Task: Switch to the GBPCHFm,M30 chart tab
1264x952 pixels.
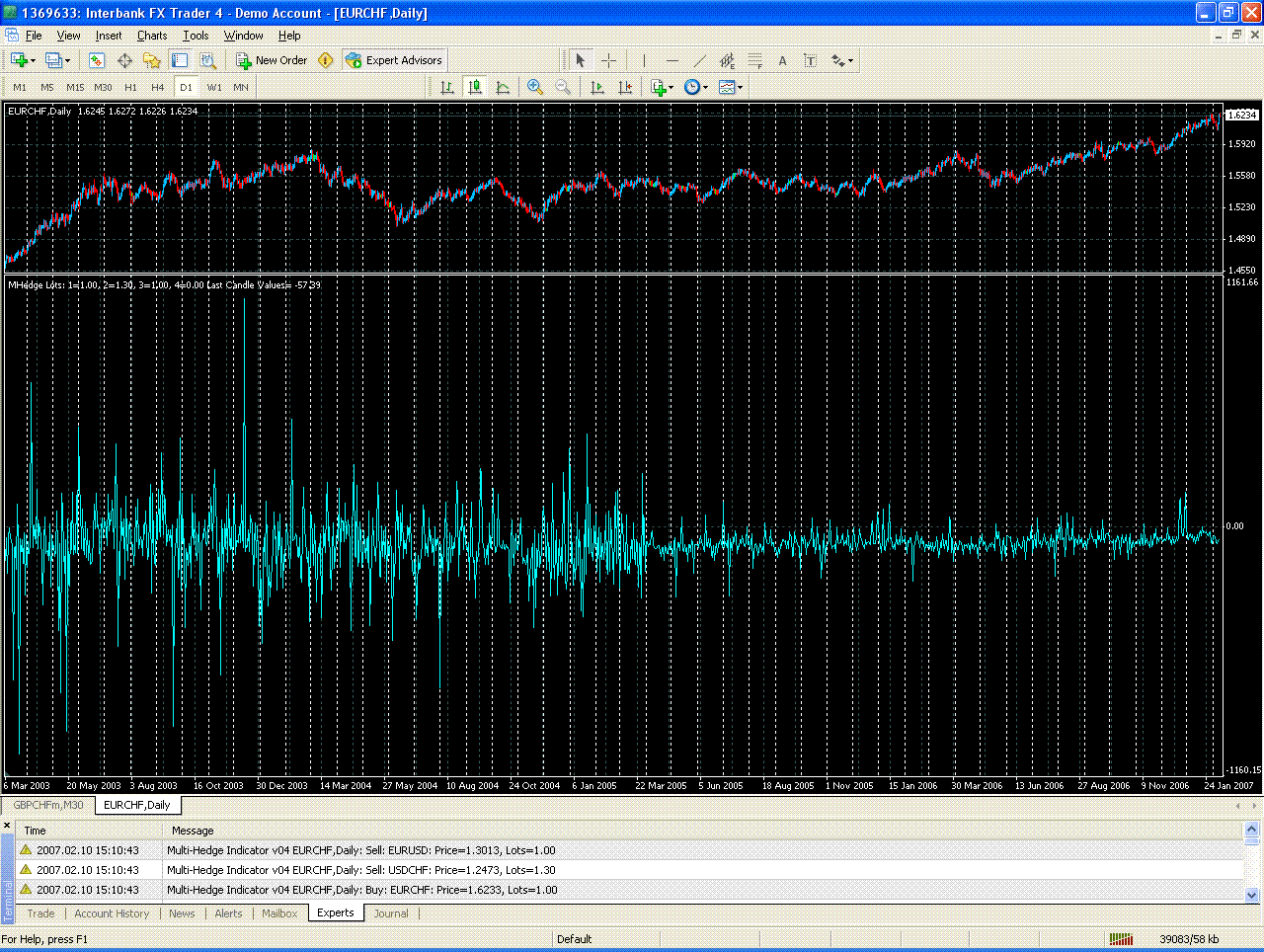Action: [x=46, y=805]
